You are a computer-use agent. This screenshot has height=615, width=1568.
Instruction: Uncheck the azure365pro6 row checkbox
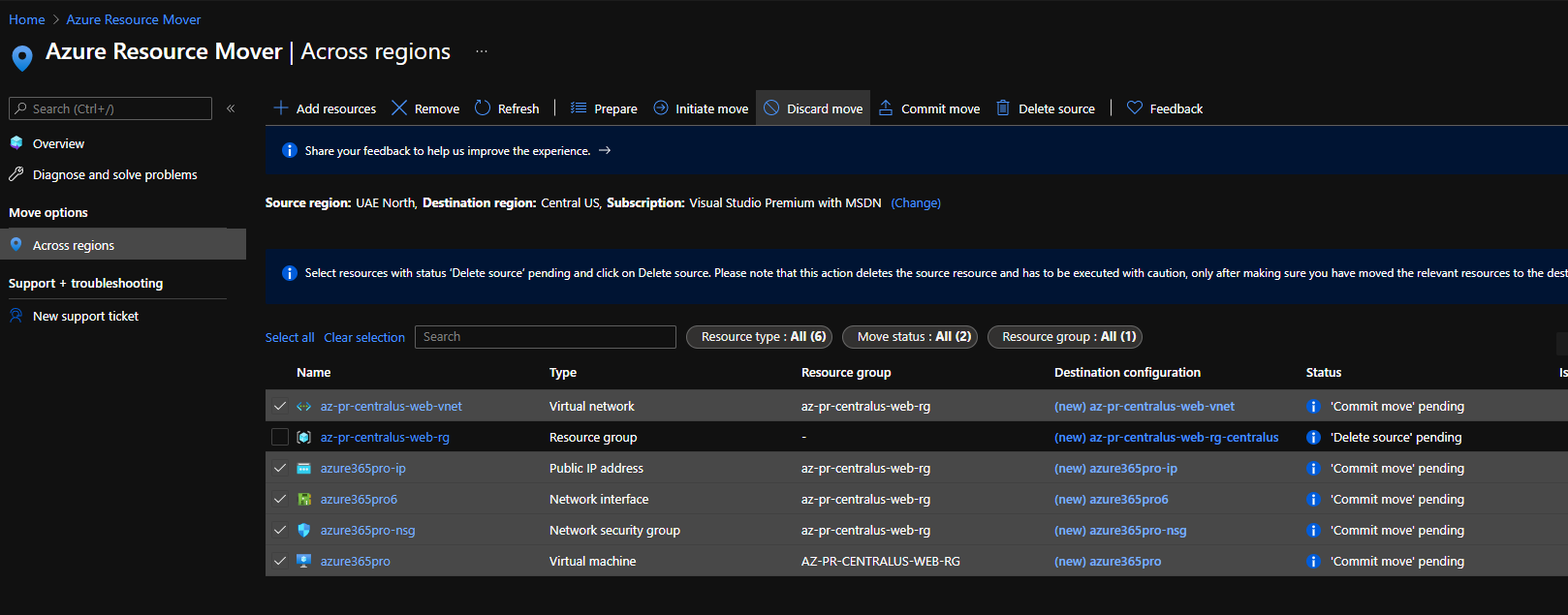point(280,500)
